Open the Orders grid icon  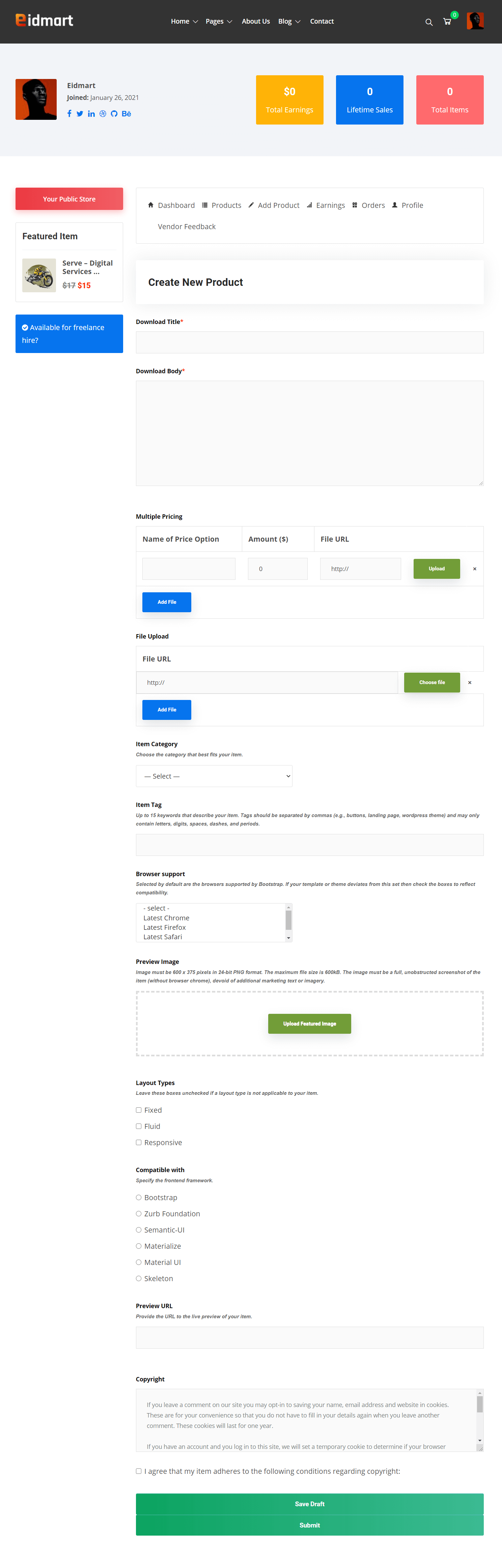pos(355,205)
